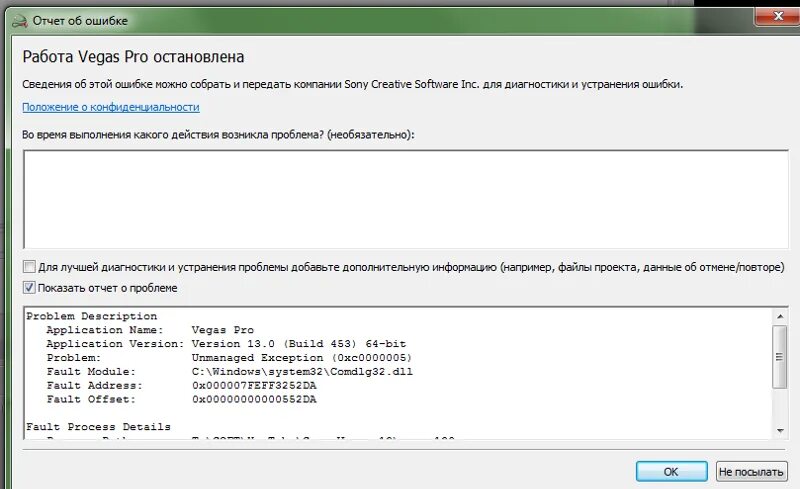Click the 'Version 13.0 (Build 453) 64-bit' value
Screen dimensions: 800x489
click(299, 344)
